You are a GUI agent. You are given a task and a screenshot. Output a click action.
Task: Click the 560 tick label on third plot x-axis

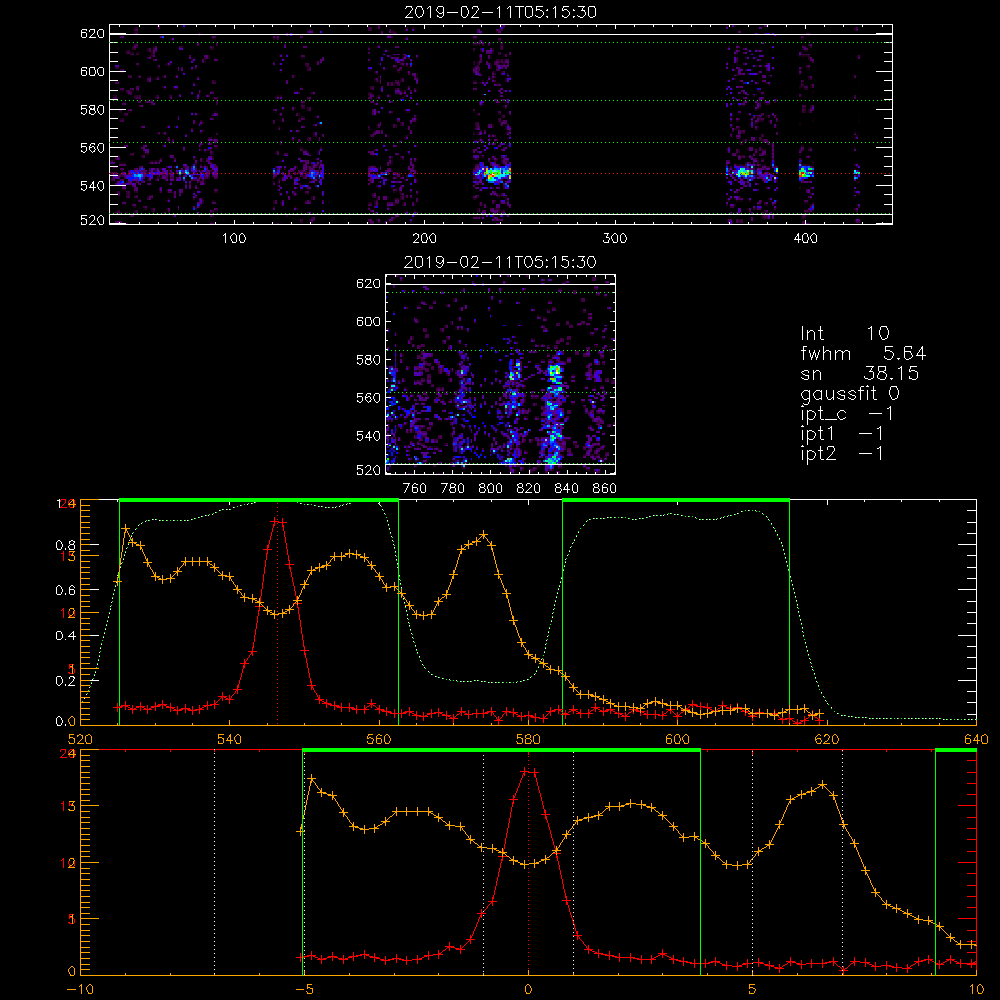[x=379, y=740]
